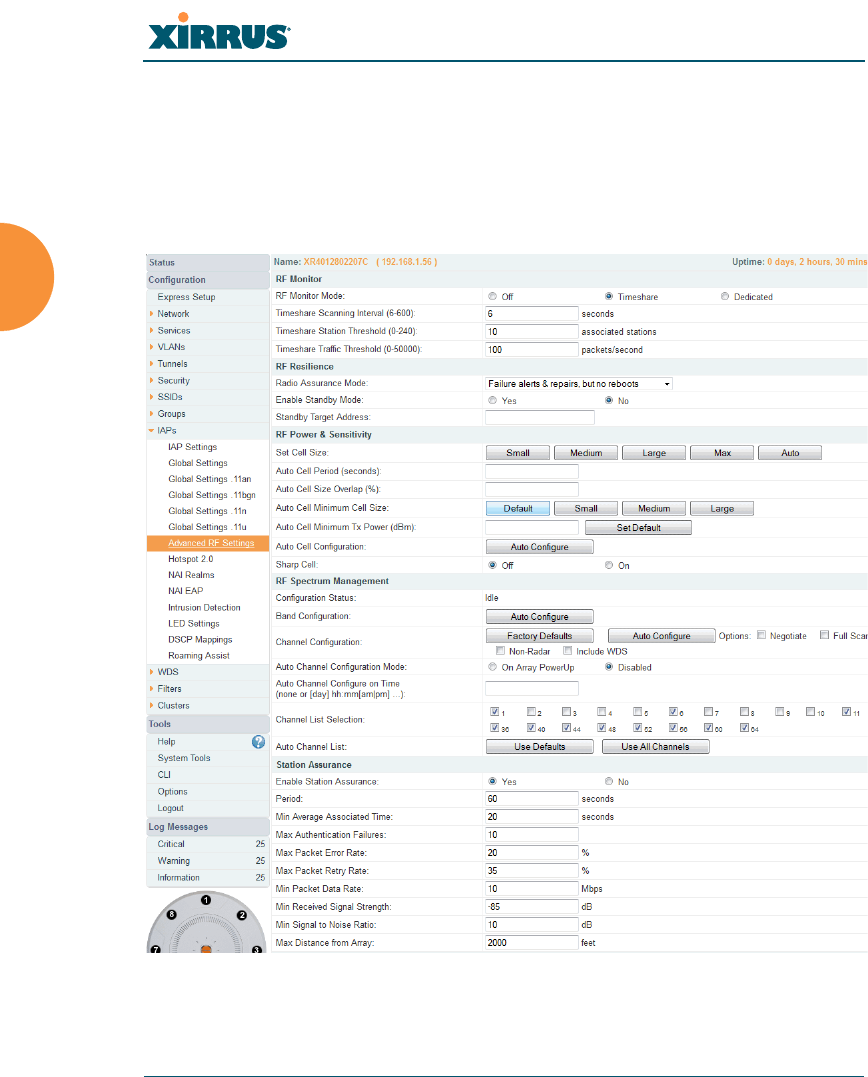Select IAP number 1 on array diagram
Screen dimensions: 868x1077
pyautogui.click(x=205, y=900)
